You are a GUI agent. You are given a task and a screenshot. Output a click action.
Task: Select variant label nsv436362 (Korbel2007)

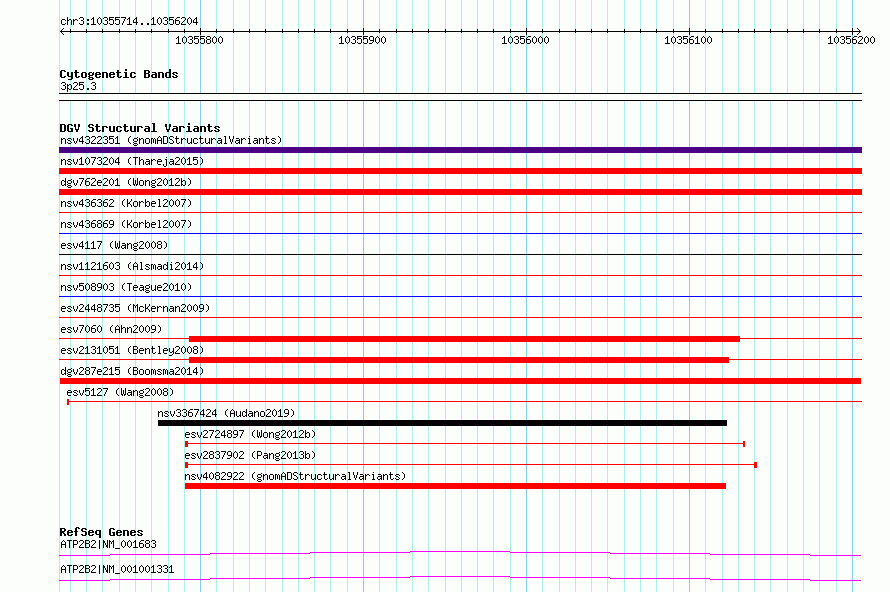(126, 203)
